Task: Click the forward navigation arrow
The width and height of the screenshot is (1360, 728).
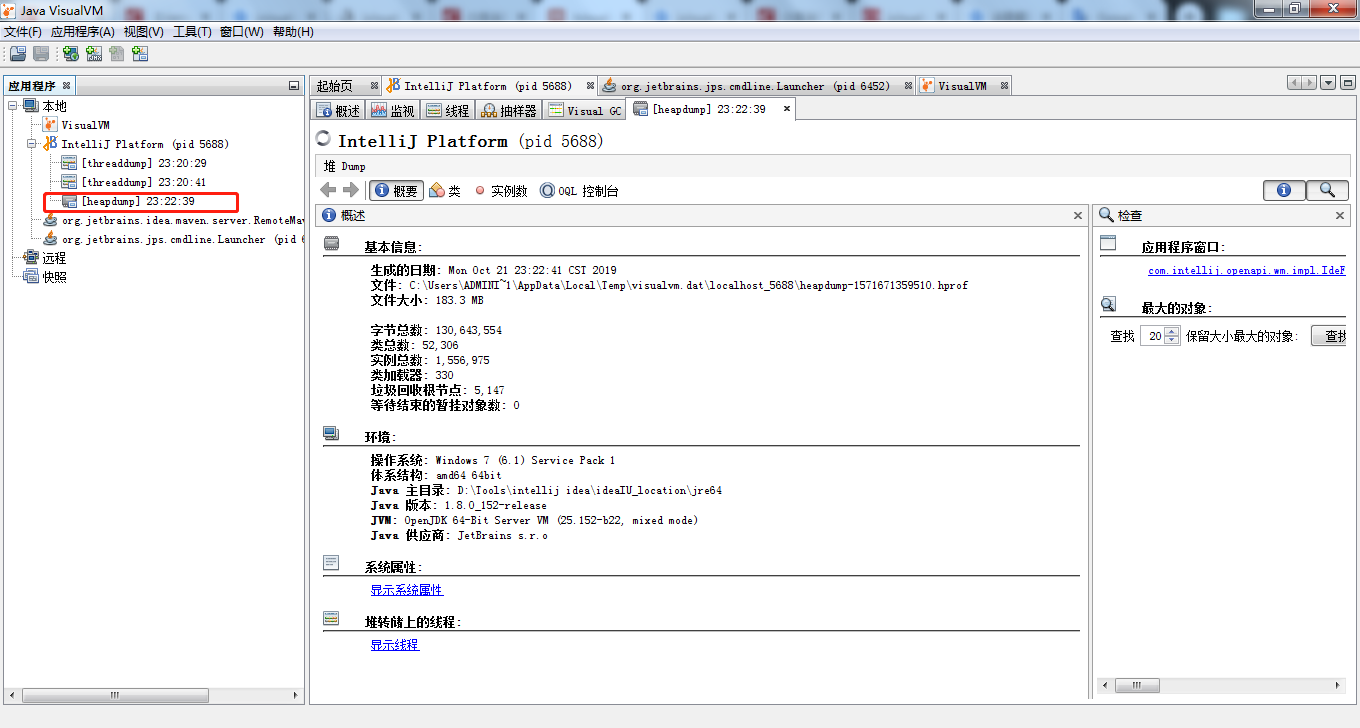Action: click(x=350, y=190)
